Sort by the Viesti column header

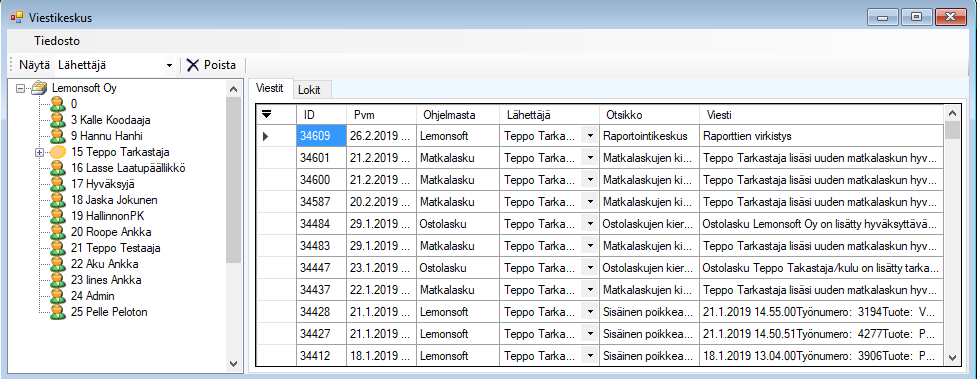click(822, 115)
